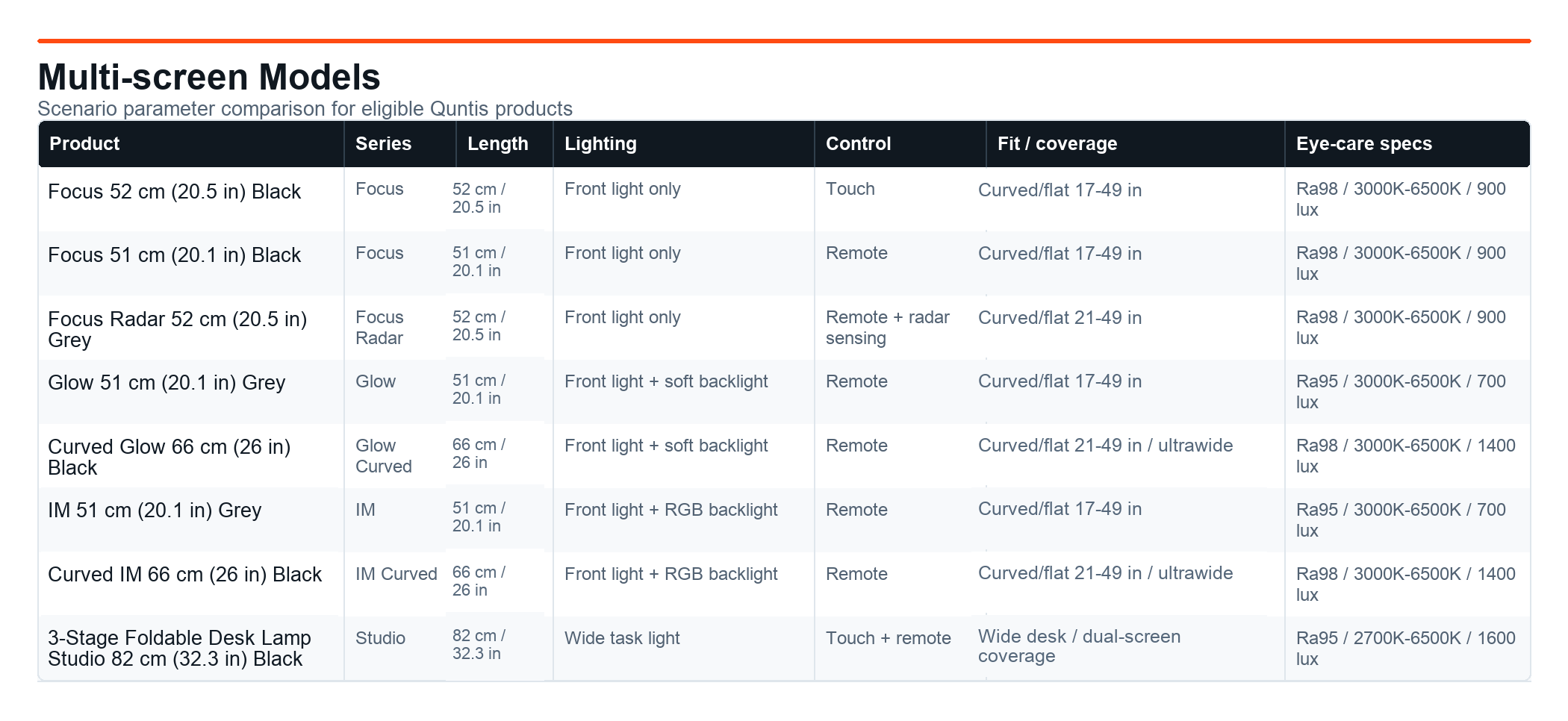Select Curved Glow 66 cm Black product
The width and height of the screenshot is (1568, 721).
coord(169,457)
